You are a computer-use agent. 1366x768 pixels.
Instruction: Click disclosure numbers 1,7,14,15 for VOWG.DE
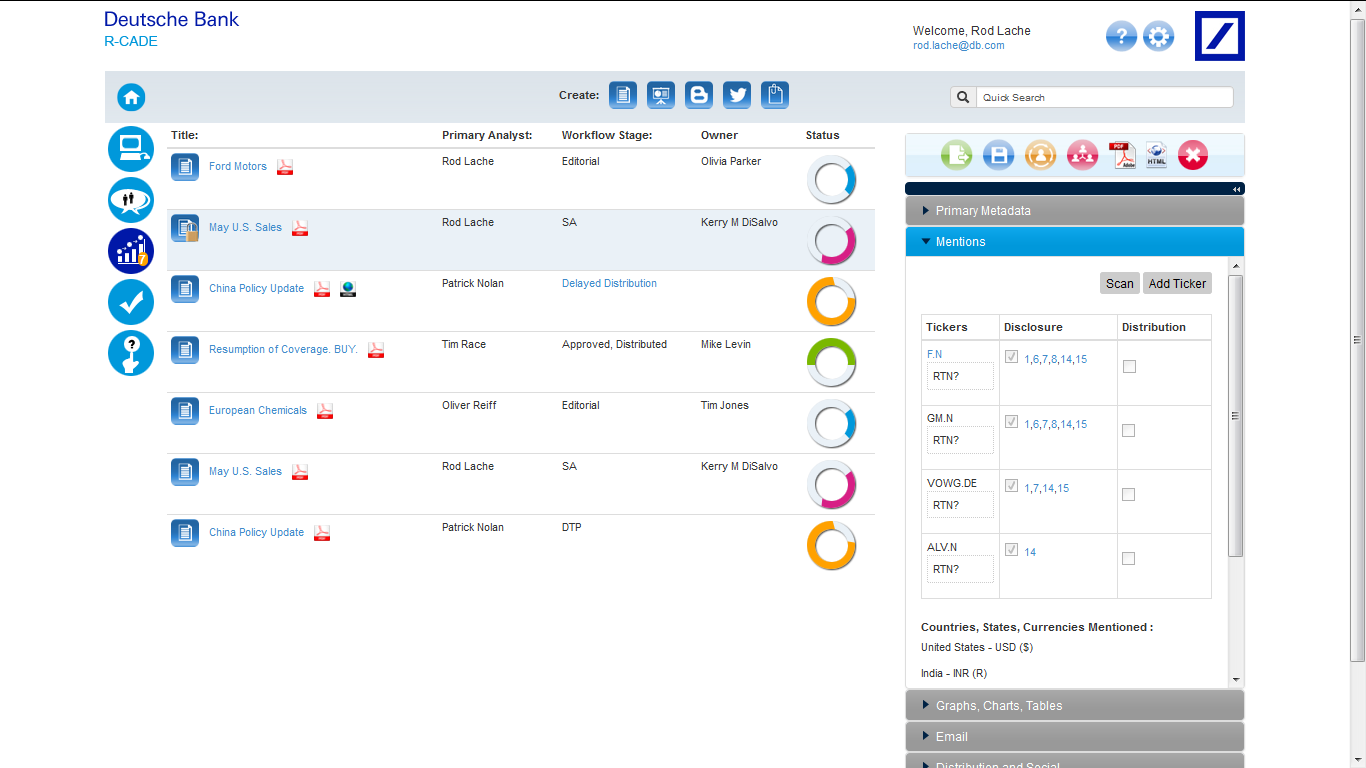pyautogui.click(x=1046, y=489)
